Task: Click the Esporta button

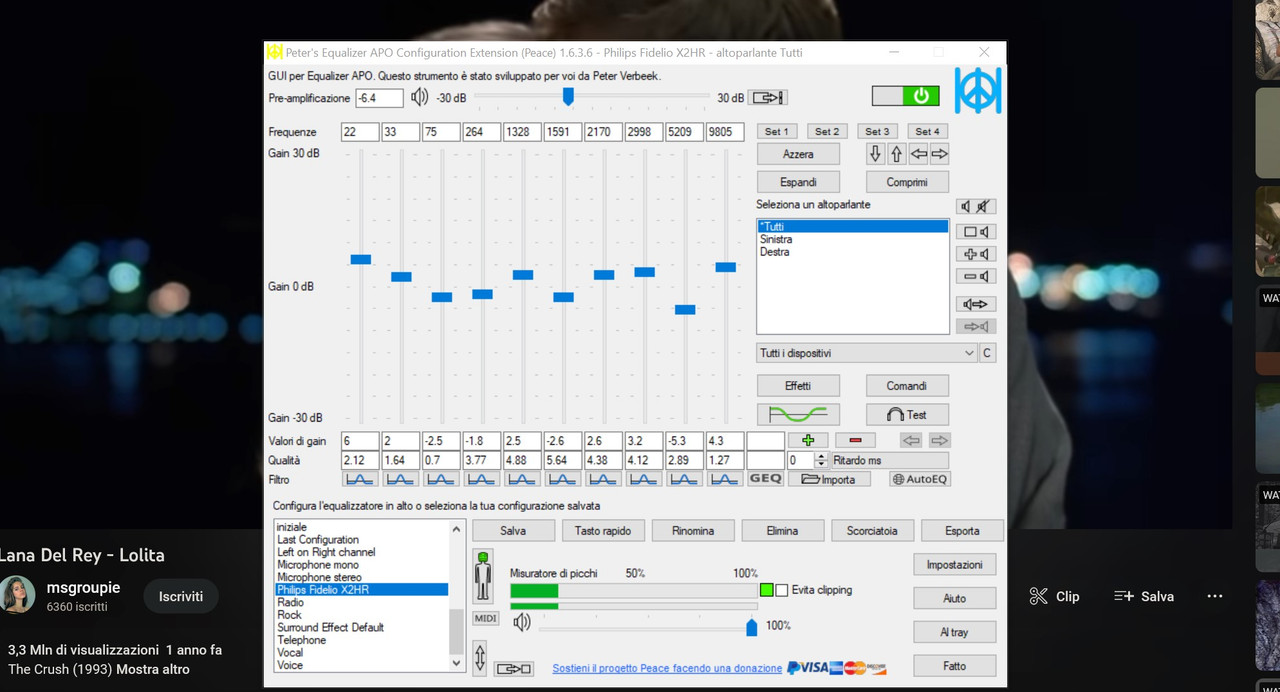Action: (962, 531)
